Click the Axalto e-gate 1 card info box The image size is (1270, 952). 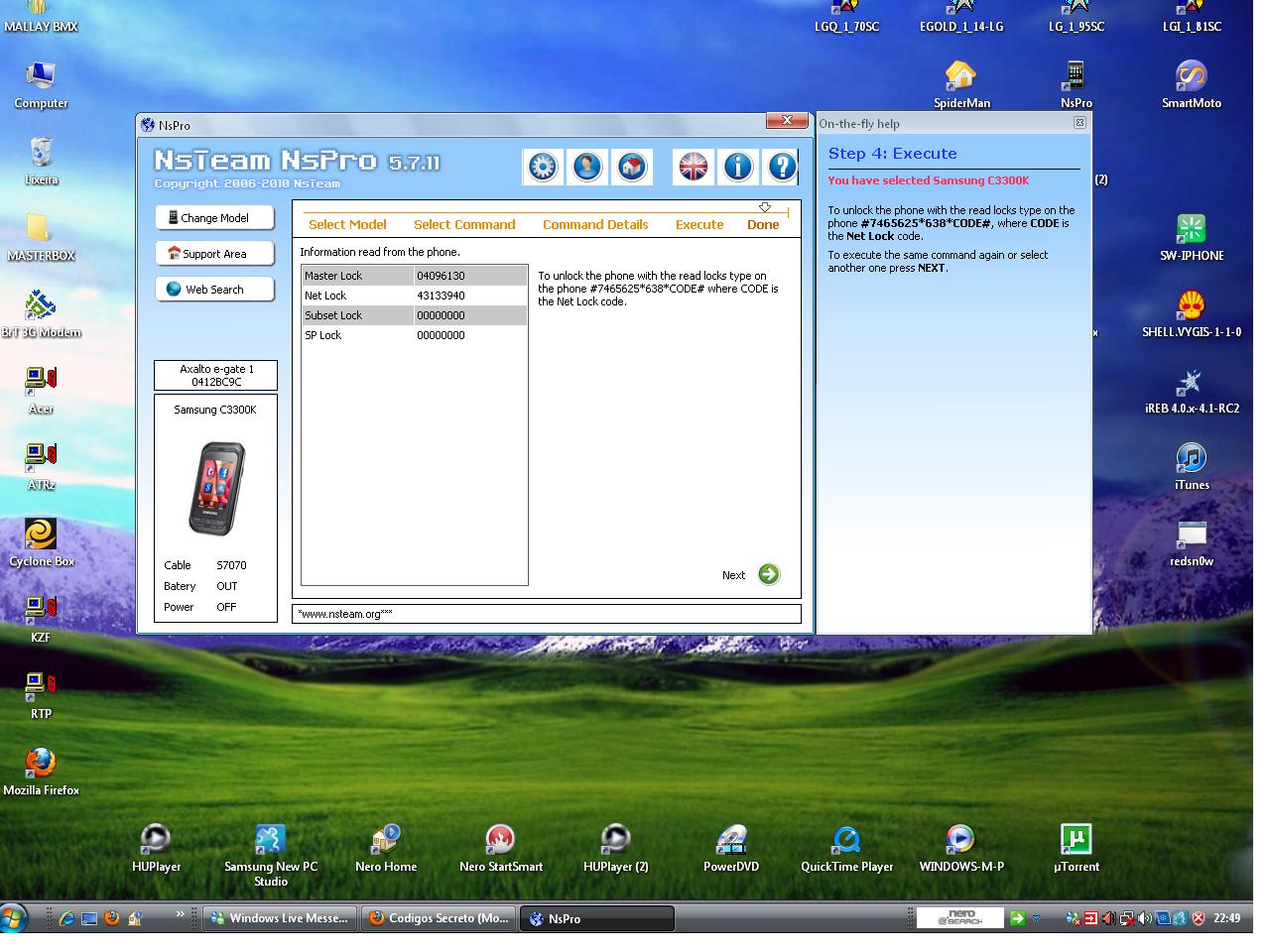click(x=215, y=375)
